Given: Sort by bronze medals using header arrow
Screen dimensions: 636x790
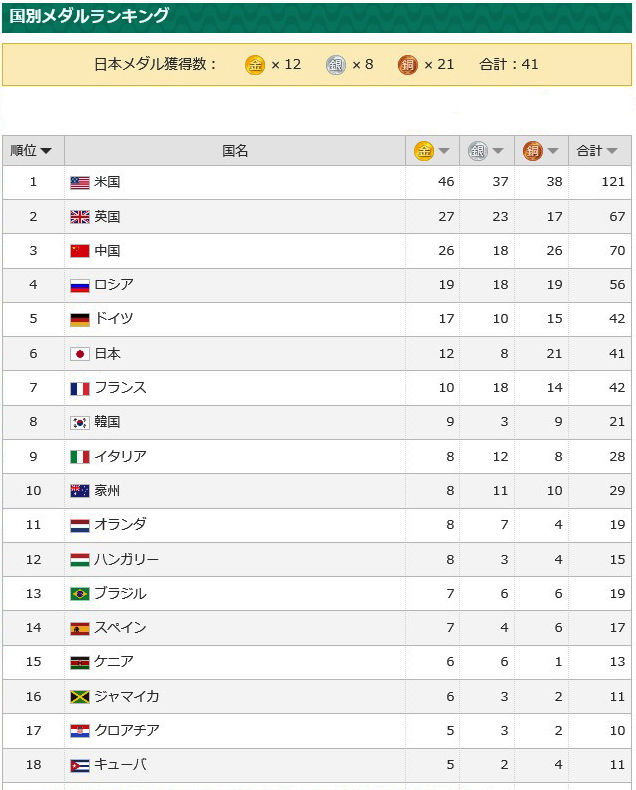Looking at the screenshot, I should [x=553, y=151].
